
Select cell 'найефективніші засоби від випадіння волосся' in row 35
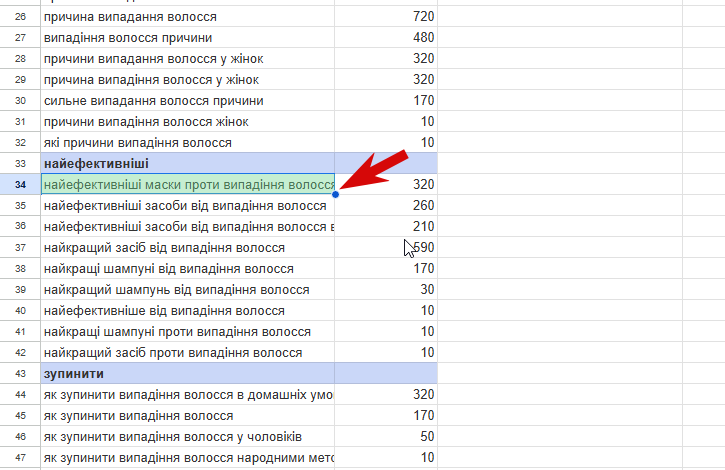click(x=188, y=205)
